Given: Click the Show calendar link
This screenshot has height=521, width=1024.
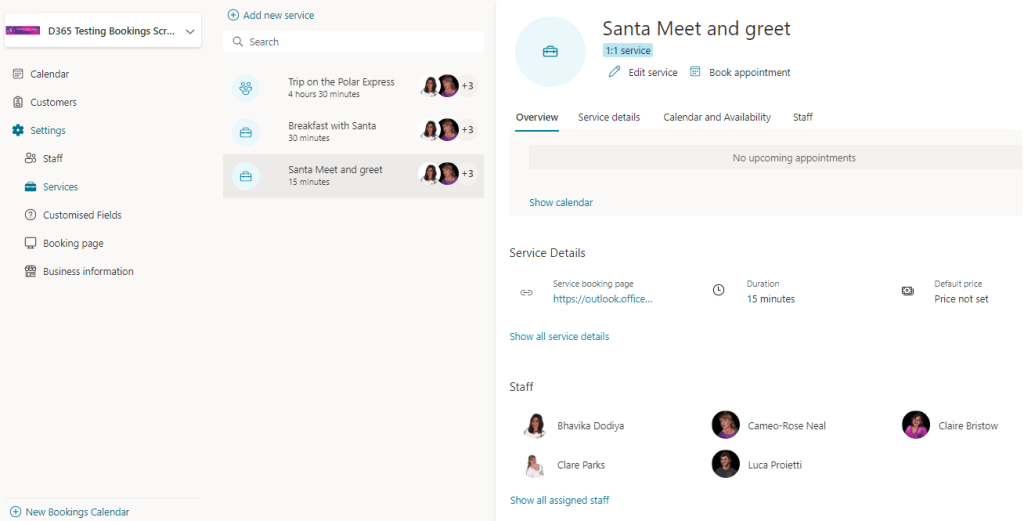Looking at the screenshot, I should click(560, 202).
